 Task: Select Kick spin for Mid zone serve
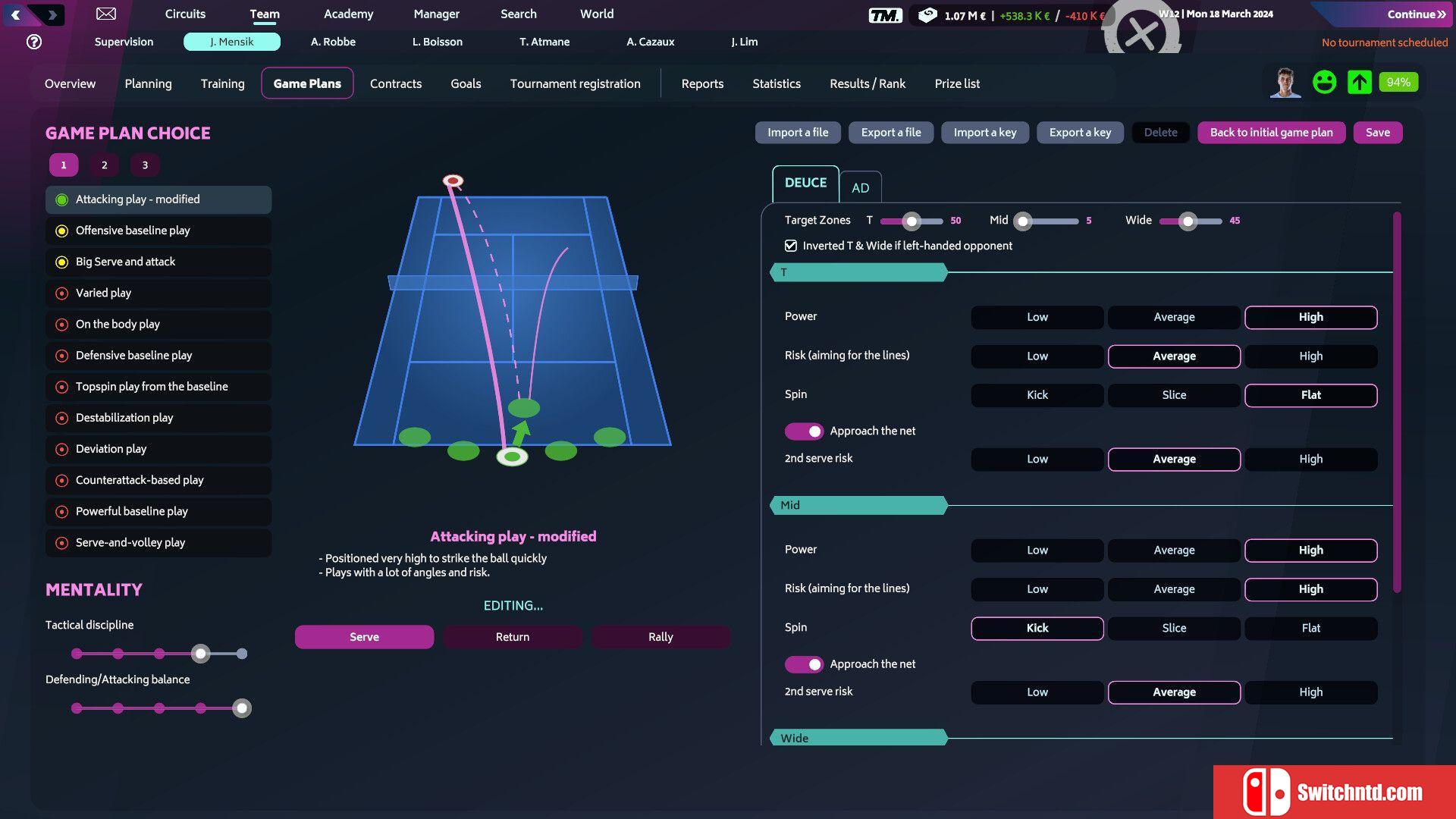tap(1037, 627)
